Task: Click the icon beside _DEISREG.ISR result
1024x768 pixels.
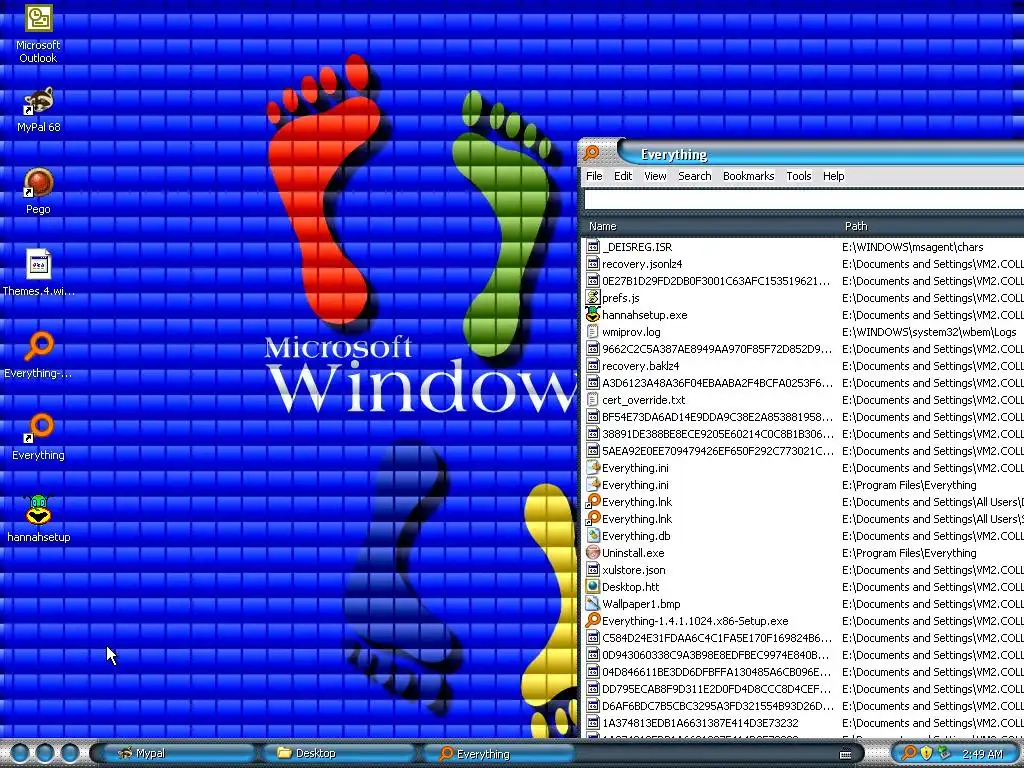Action: 592,247
